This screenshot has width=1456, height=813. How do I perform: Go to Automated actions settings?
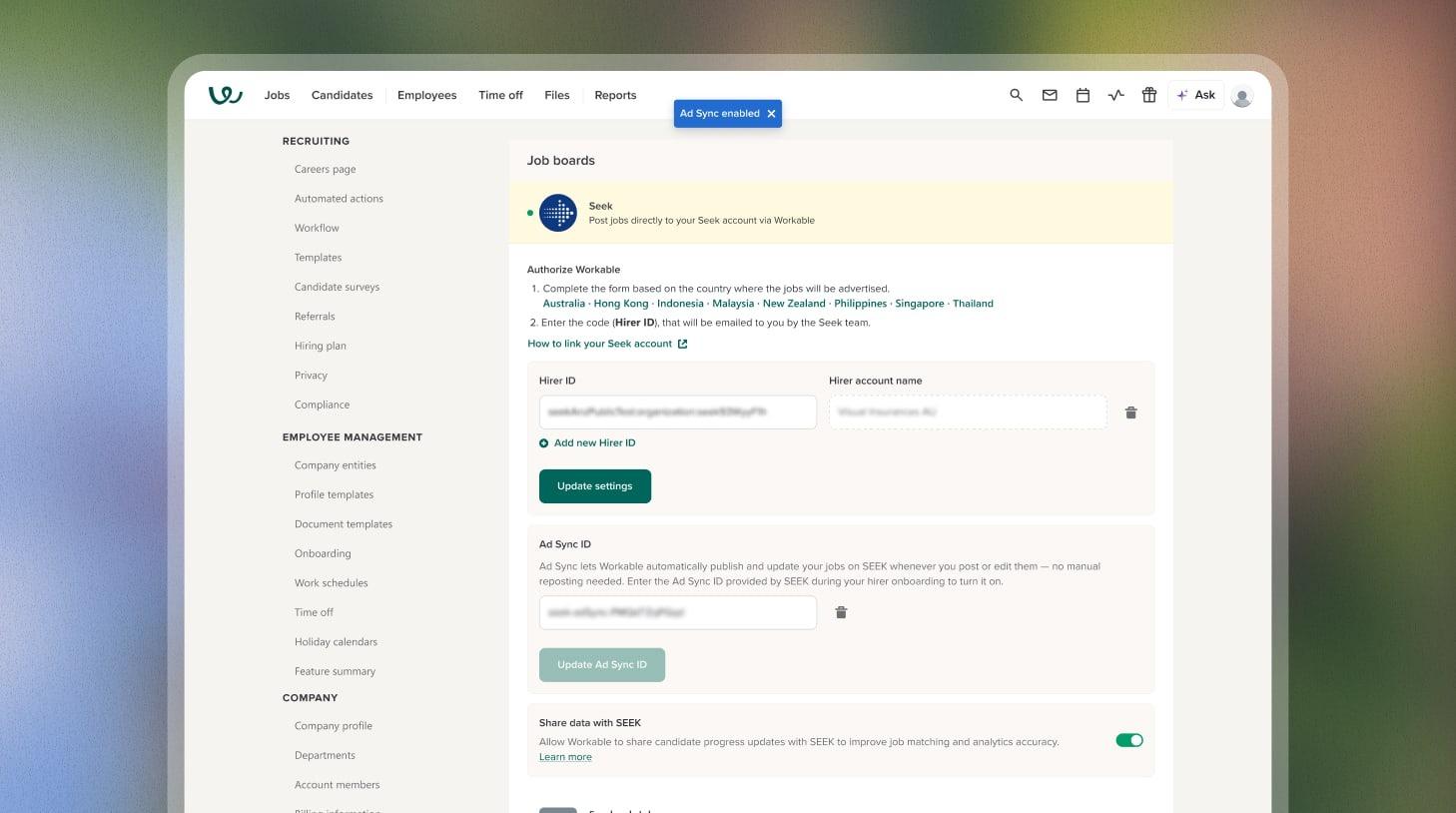click(339, 199)
